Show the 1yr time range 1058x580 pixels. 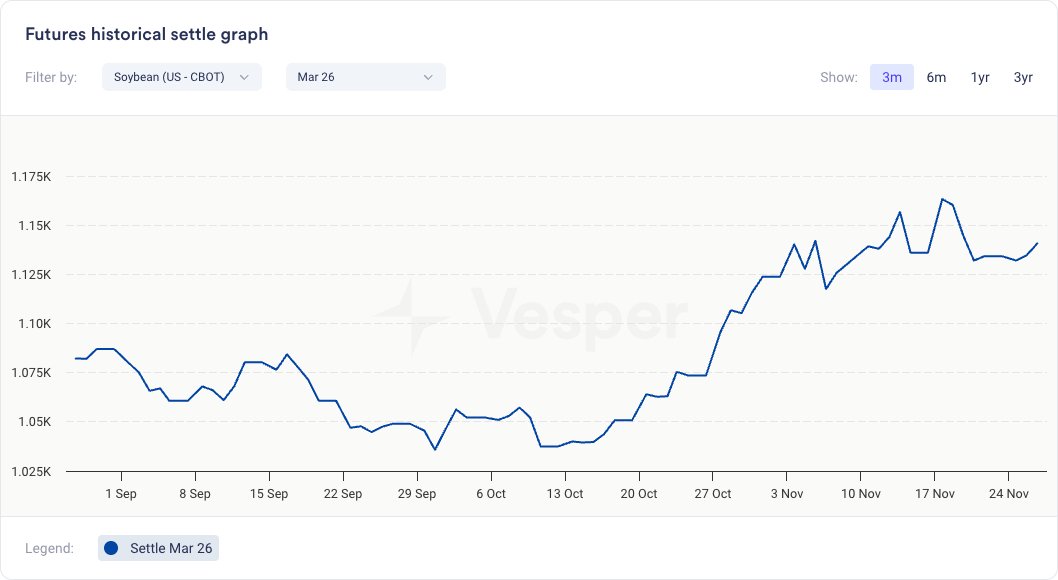coord(980,77)
